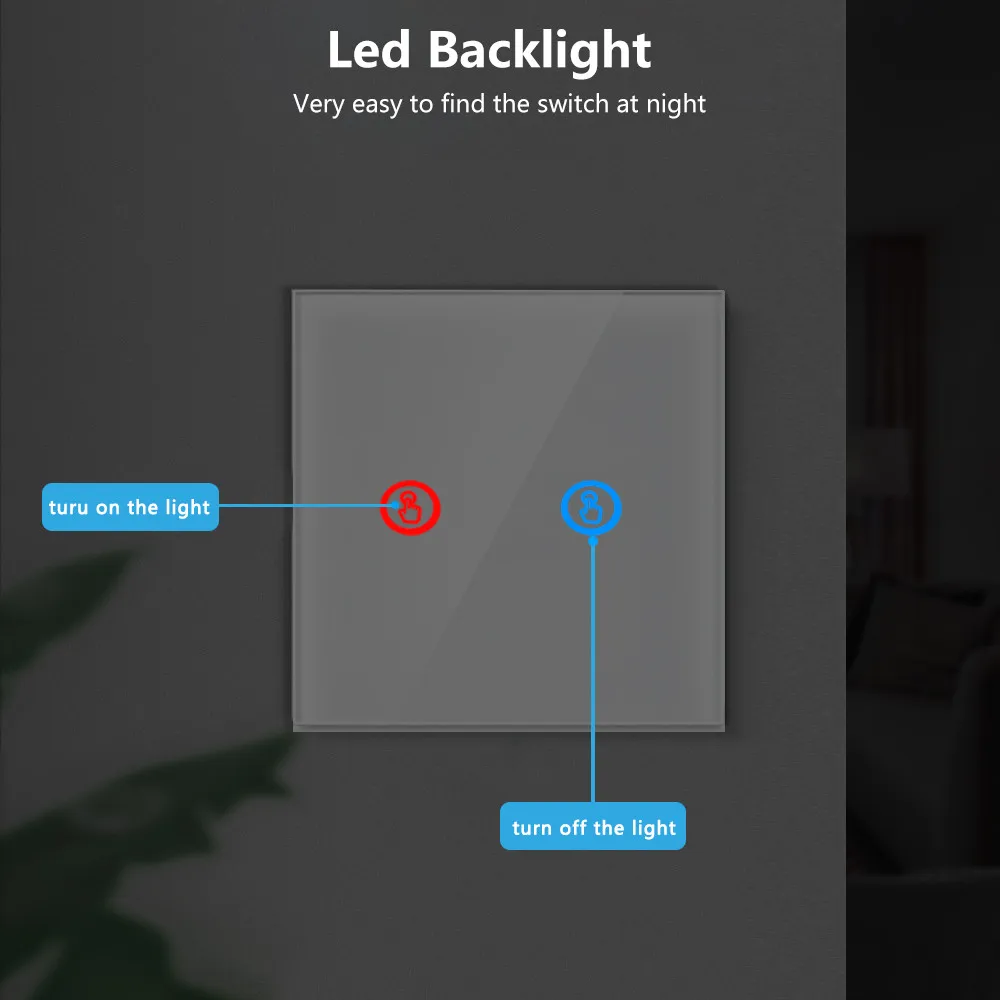This screenshot has width=1000, height=1000.
Task: Click the bottom edge of the switch panel
Action: pyautogui.click(x=508, y=726)
